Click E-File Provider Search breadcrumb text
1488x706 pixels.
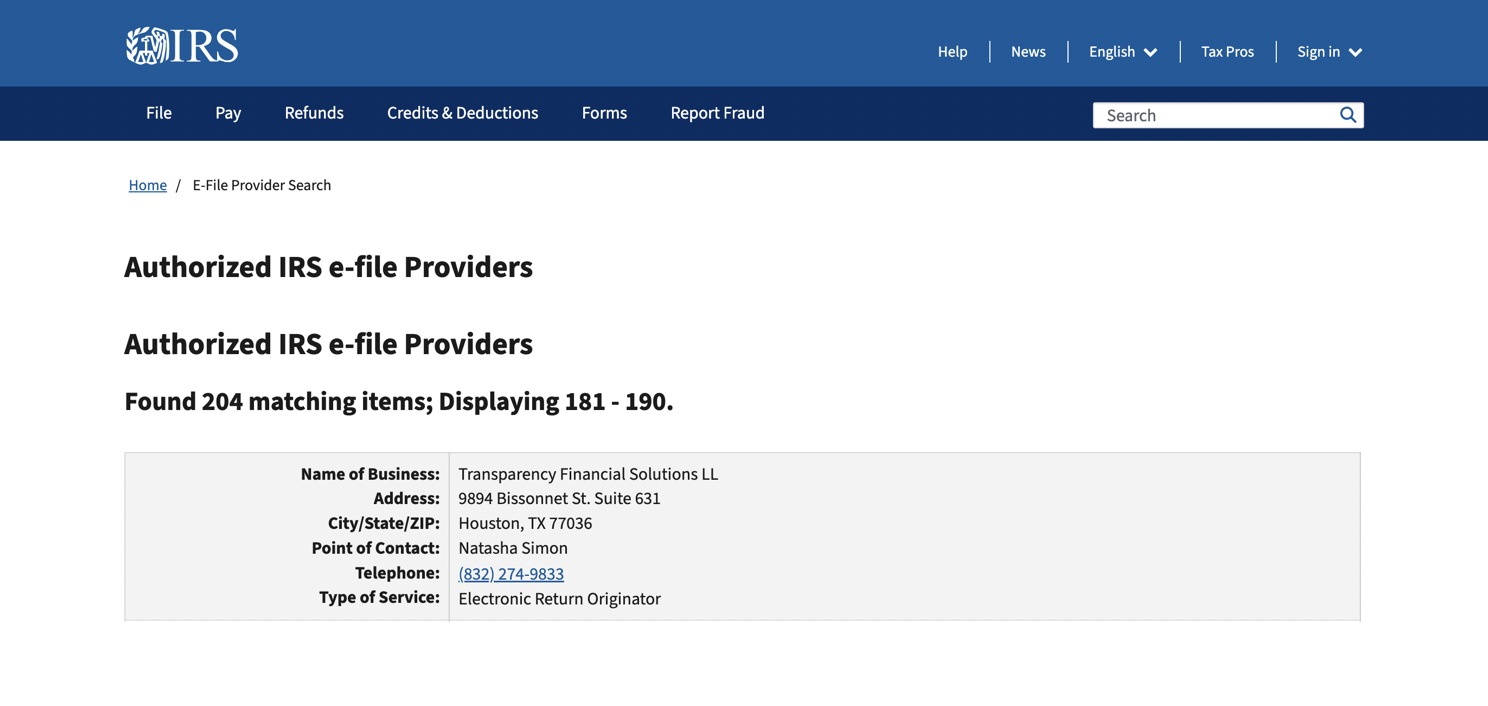(x=262, y=185)
